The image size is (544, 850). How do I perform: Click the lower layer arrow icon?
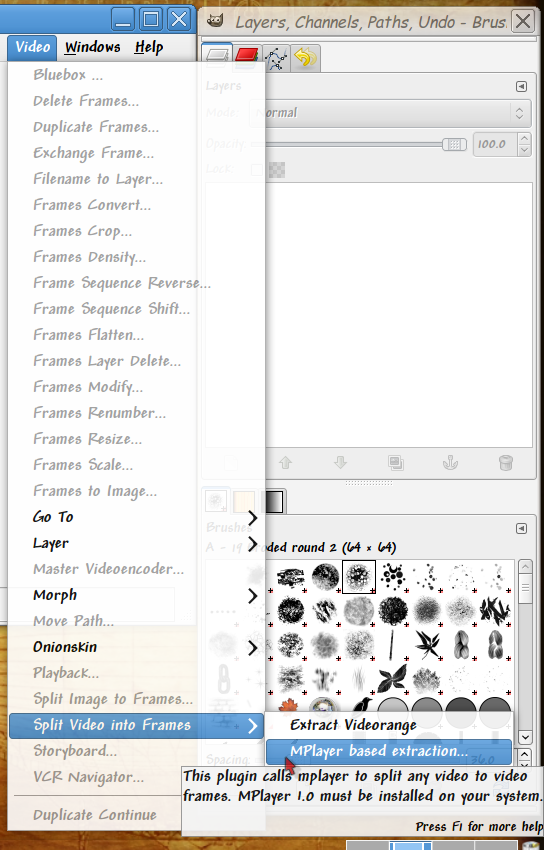[340, 462]
